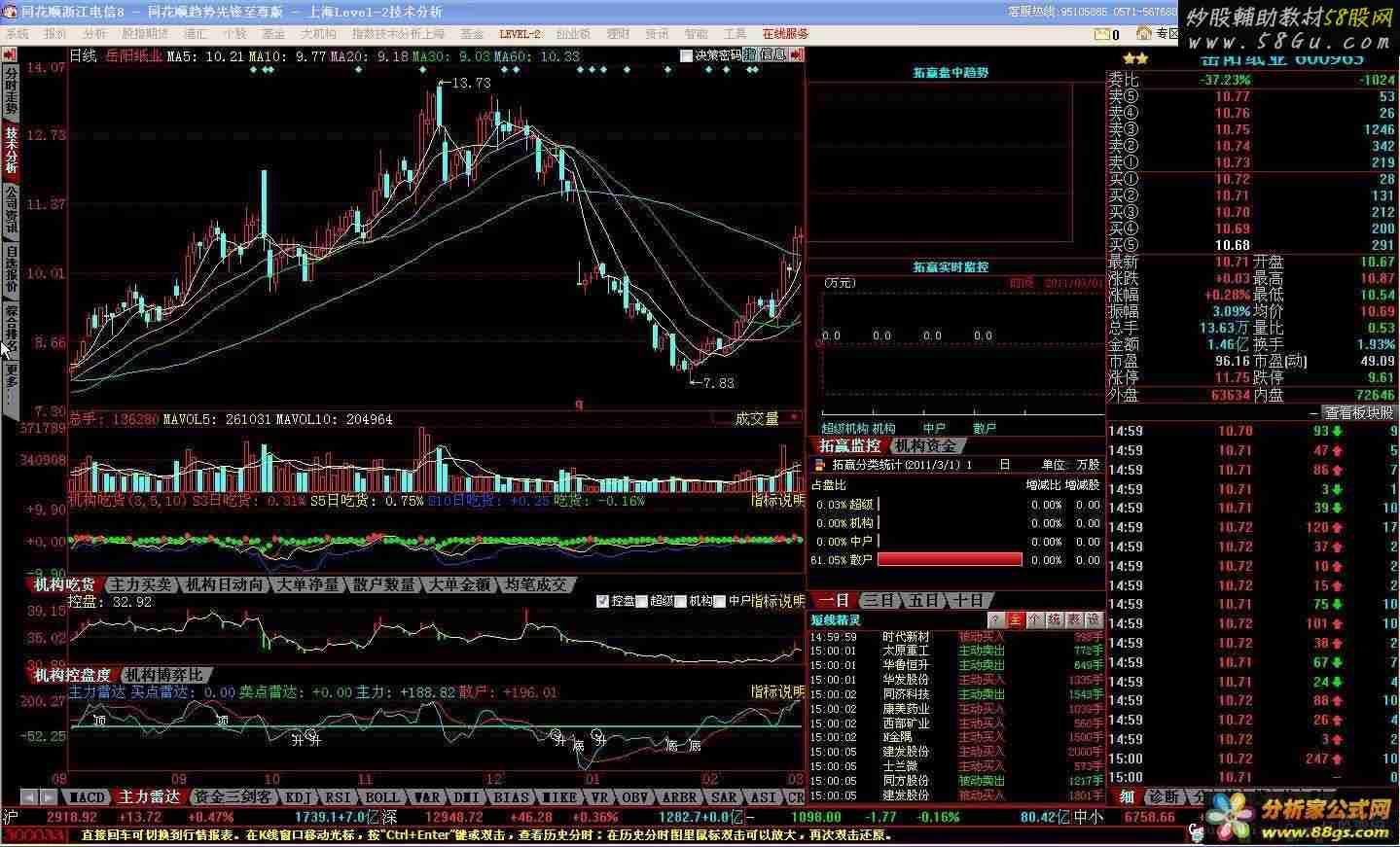The height and width of the screenshot is (847, 1400).
Task: Click the 信息 info button
Action: point(773,55)
